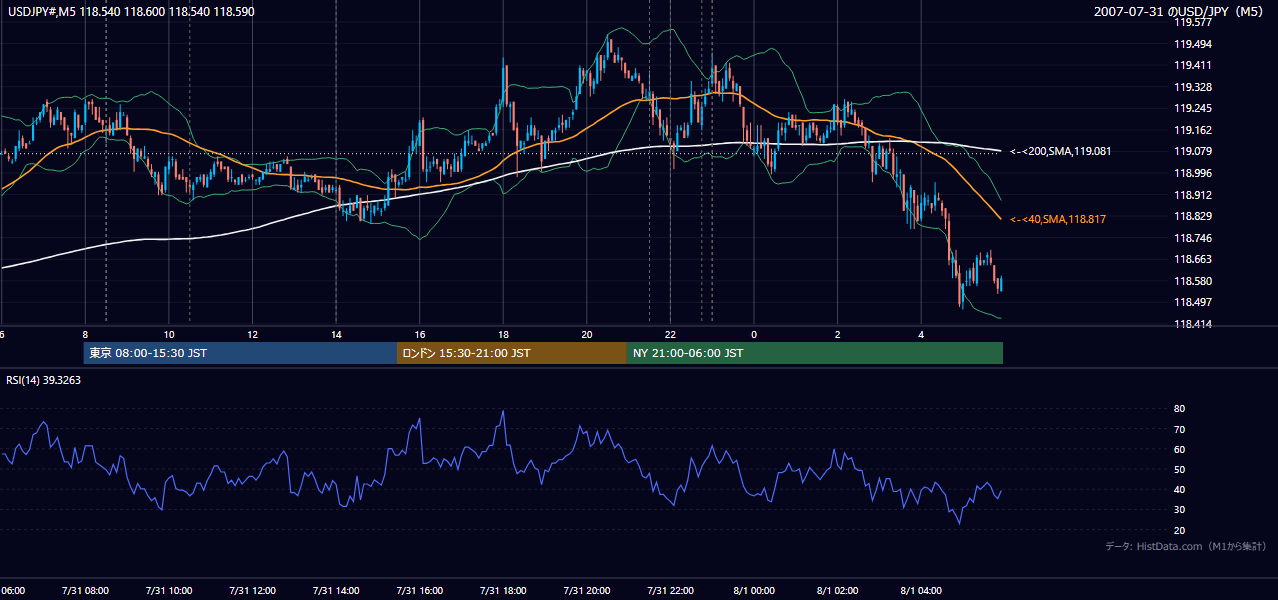Image resolution: width=1278 pixels, height=600 pixels.
Task: Click price axis label 118.912
Action: (1194, 195)
